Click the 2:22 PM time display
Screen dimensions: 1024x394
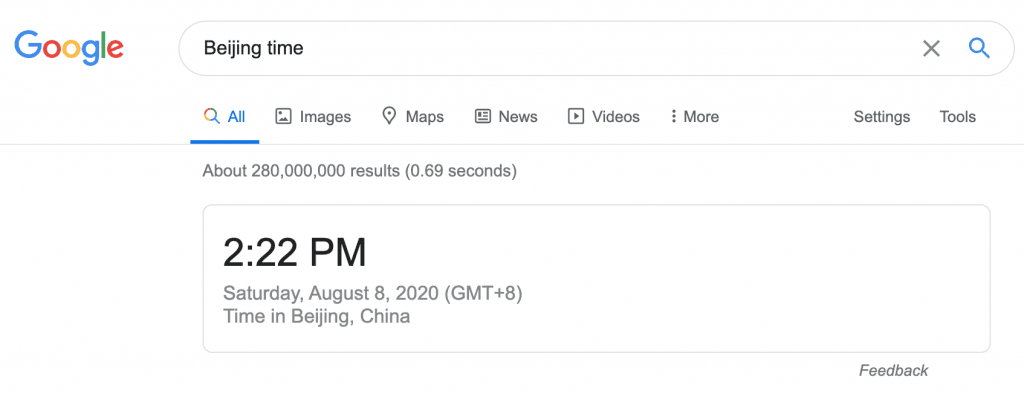click(x=295, y=253)
